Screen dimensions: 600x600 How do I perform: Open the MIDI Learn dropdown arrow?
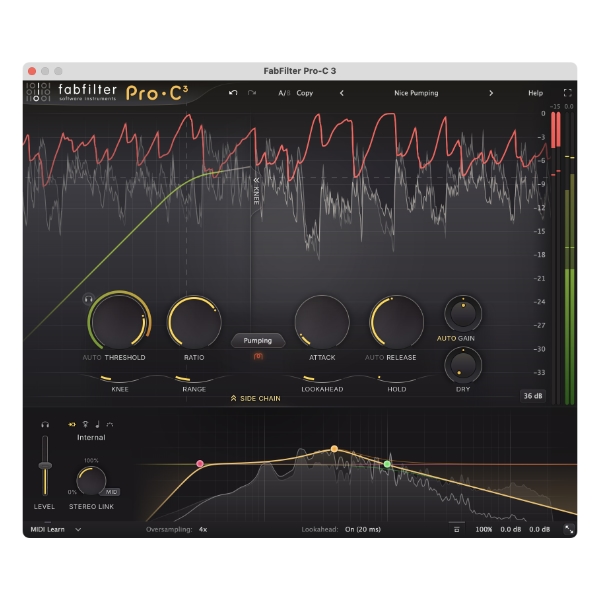[78, 530]
